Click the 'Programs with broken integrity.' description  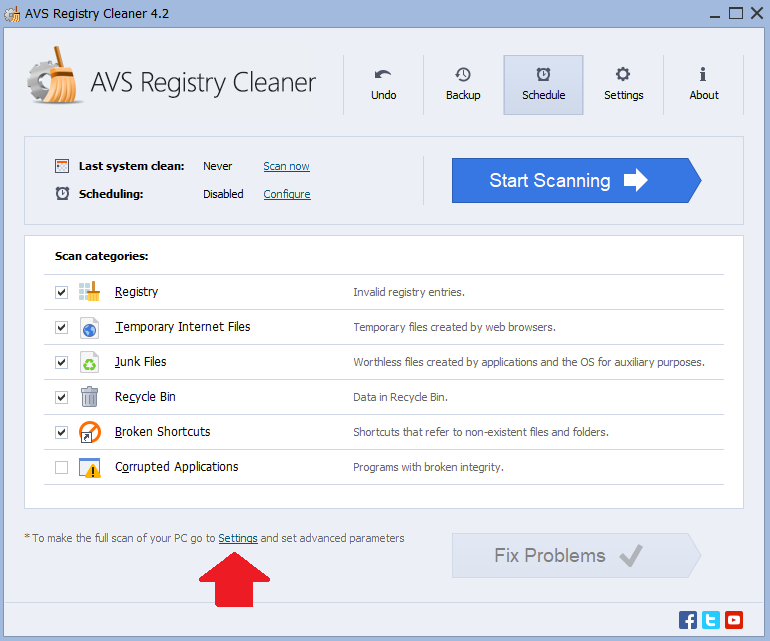[428, 467]
